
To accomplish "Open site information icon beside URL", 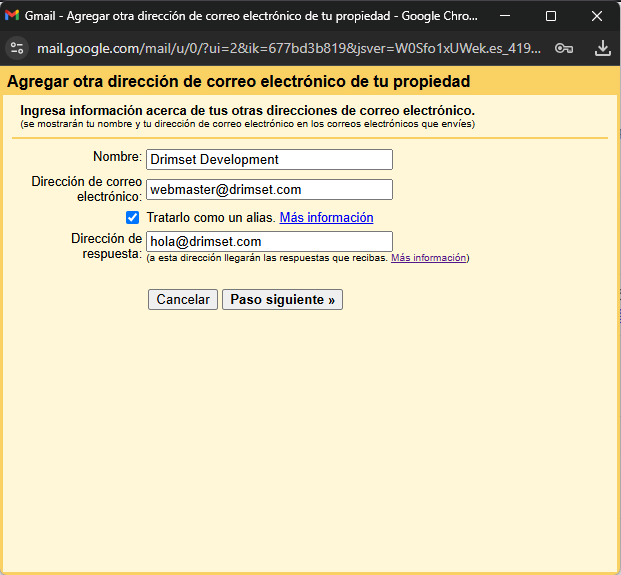I will [16, 48].
